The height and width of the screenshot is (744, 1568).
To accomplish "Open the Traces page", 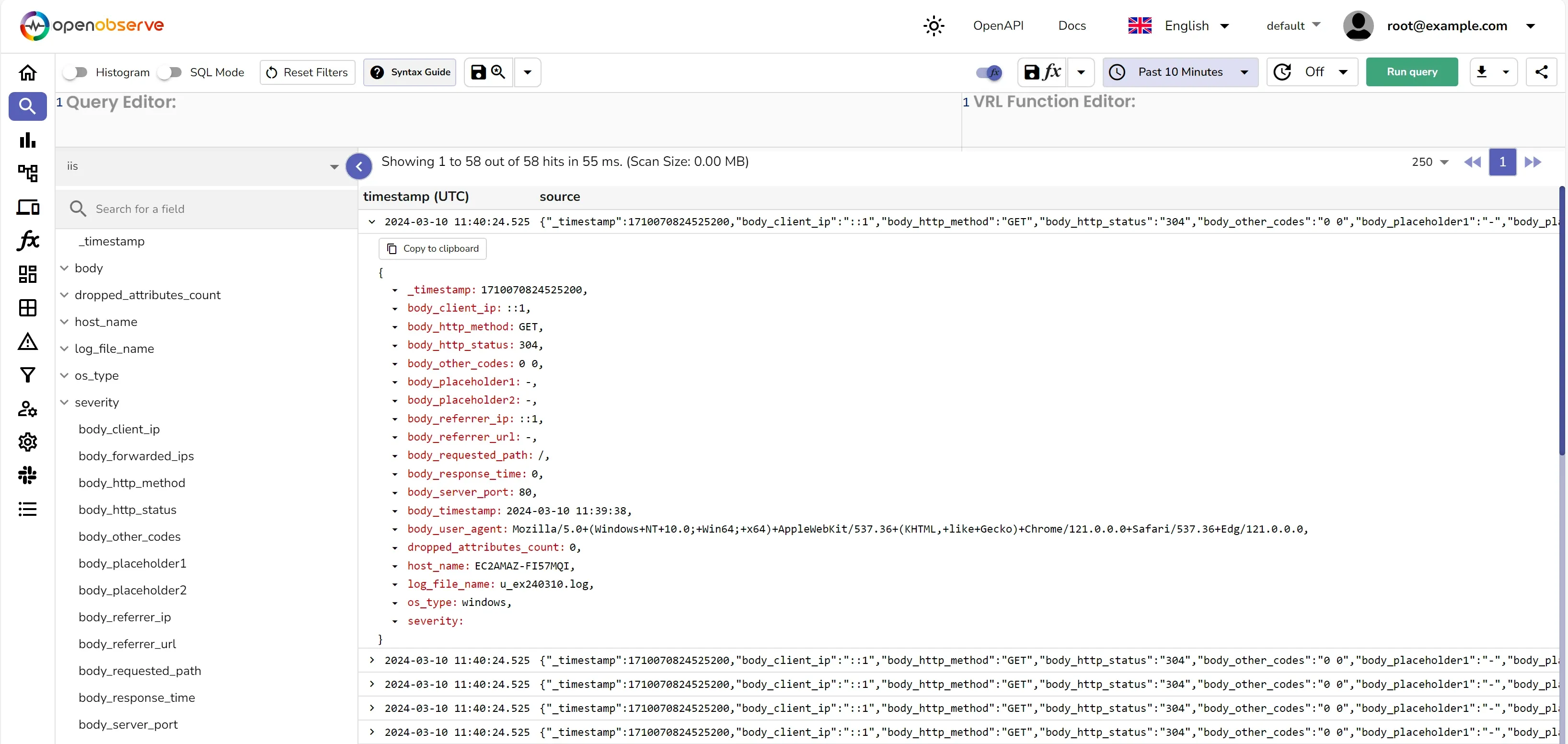I will point(27,174).
